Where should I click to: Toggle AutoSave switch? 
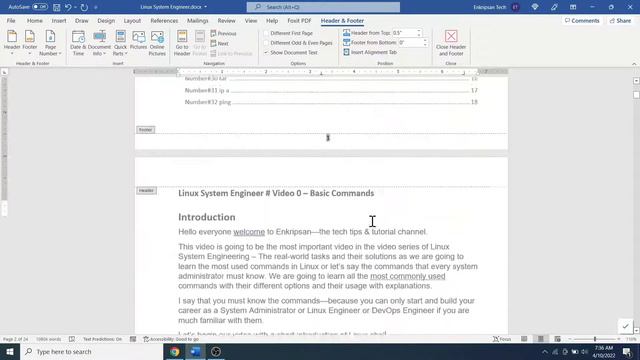(x=40, y=7)
